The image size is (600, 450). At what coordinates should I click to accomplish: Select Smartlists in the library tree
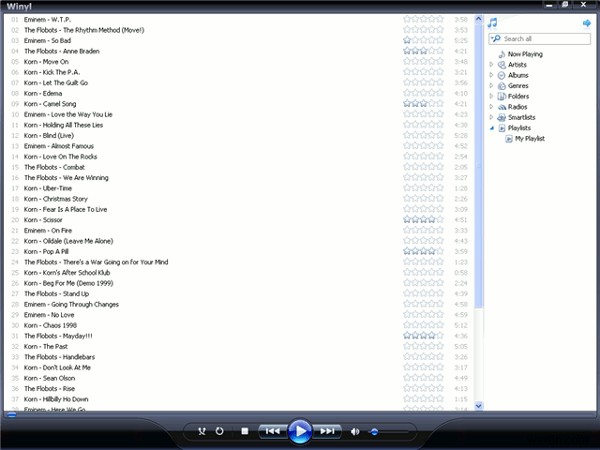tap(522, 117)
